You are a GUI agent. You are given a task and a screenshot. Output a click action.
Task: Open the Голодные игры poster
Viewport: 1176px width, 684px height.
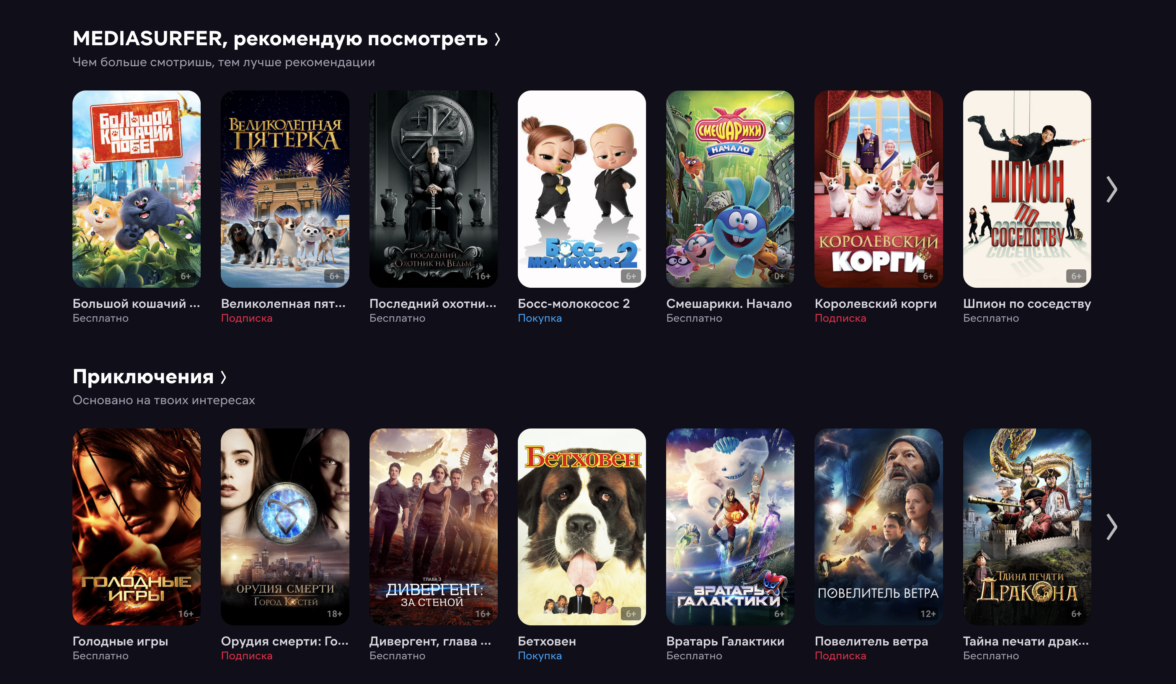tap(136, 526)
